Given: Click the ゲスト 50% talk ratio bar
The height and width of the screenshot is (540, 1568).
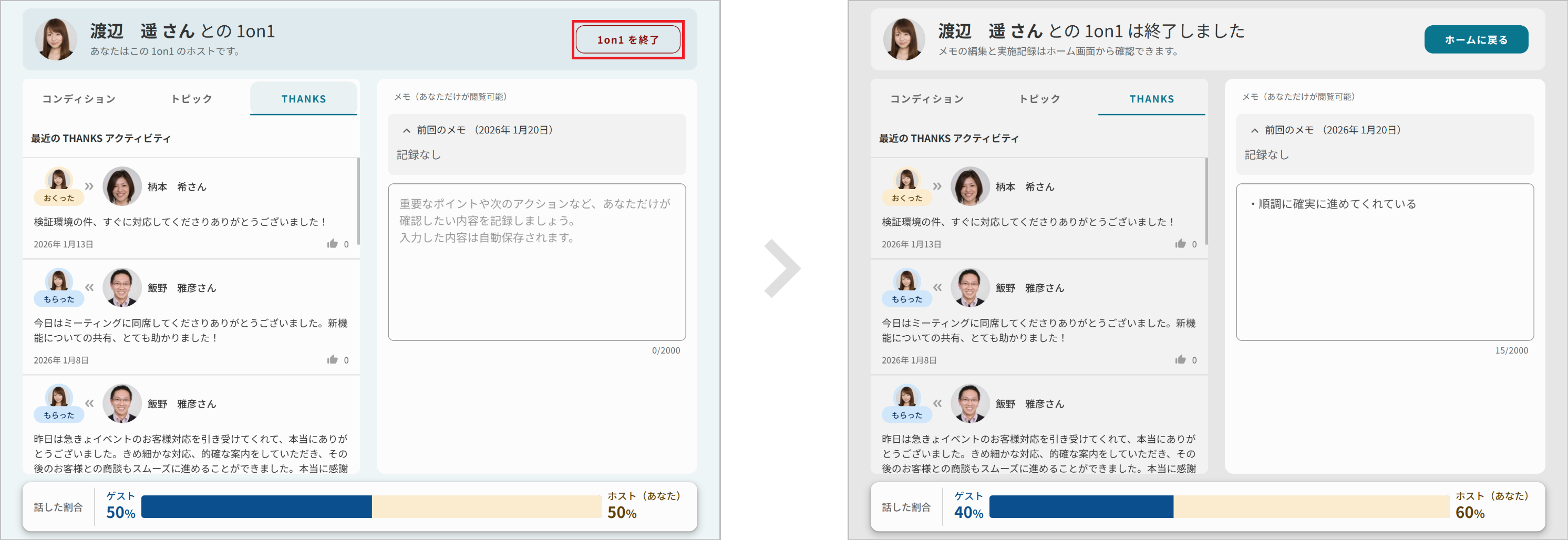Looking at the screenshot, I should [x=256, y=505].
